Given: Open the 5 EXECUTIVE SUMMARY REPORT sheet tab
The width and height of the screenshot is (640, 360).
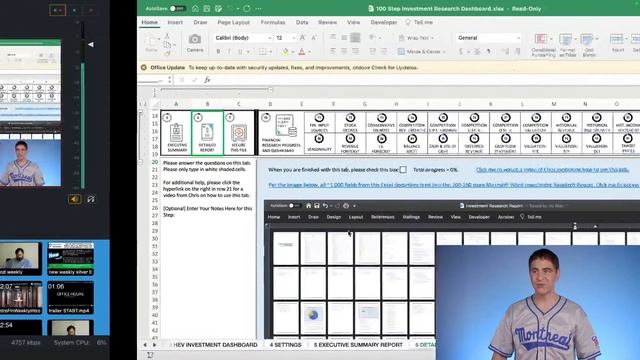Looking at the screenshot, I should tap(358, 345).
